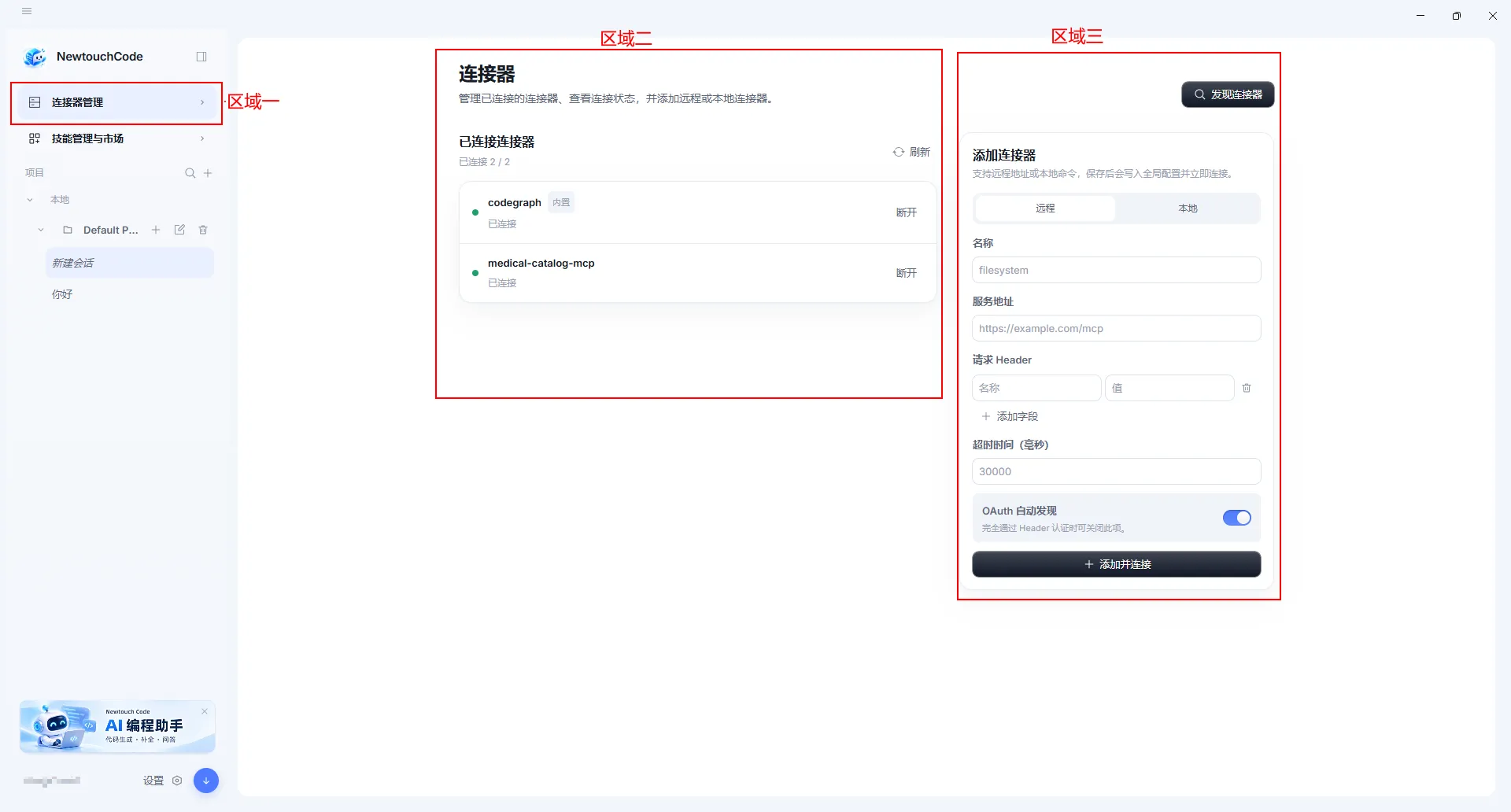Add a session under Default P... with plus icon
Image resolution: width=1511 pixels, height=812 pixels.
(156, 230)
